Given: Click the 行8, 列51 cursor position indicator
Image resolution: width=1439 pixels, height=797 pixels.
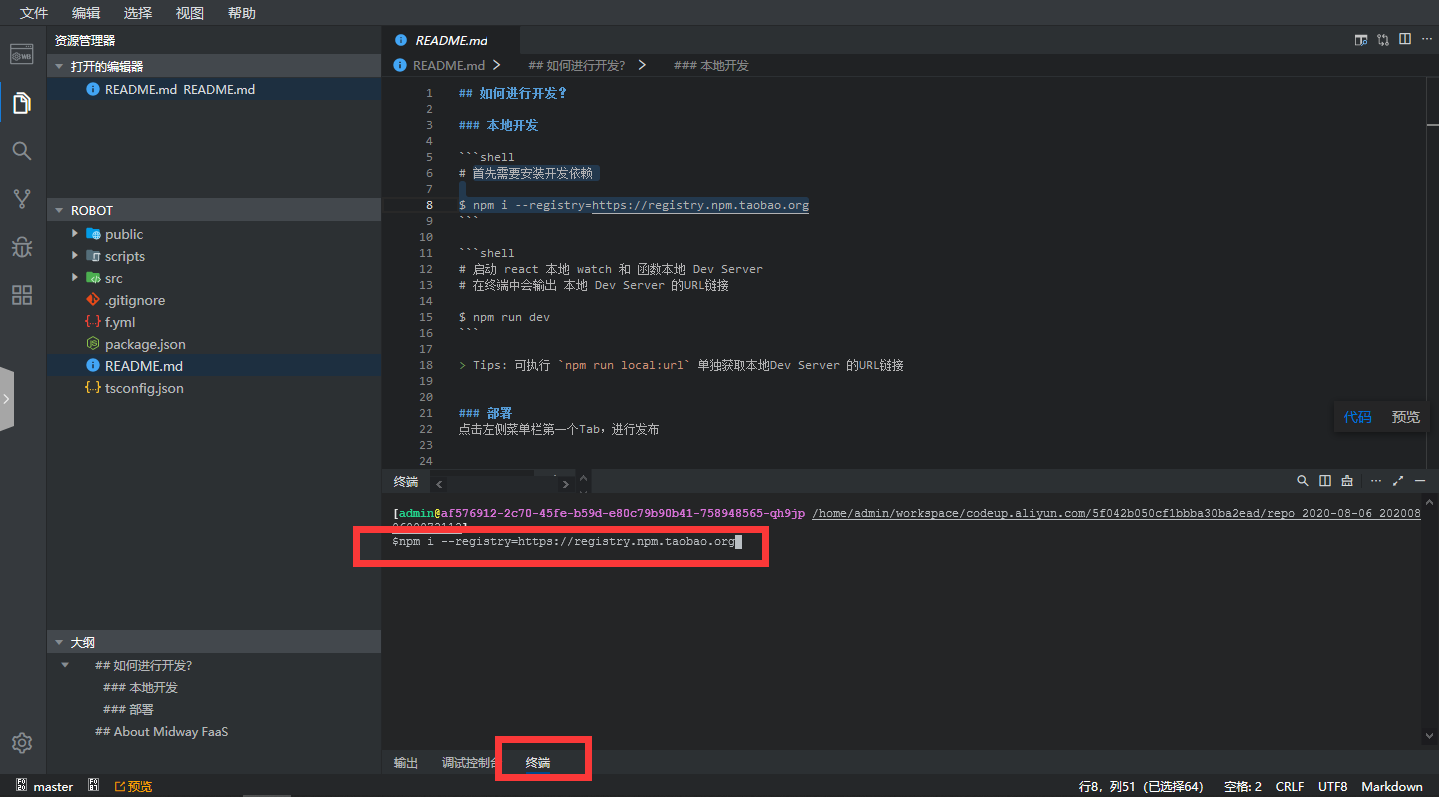Looking at the screenshot, I should (1143, 787).
